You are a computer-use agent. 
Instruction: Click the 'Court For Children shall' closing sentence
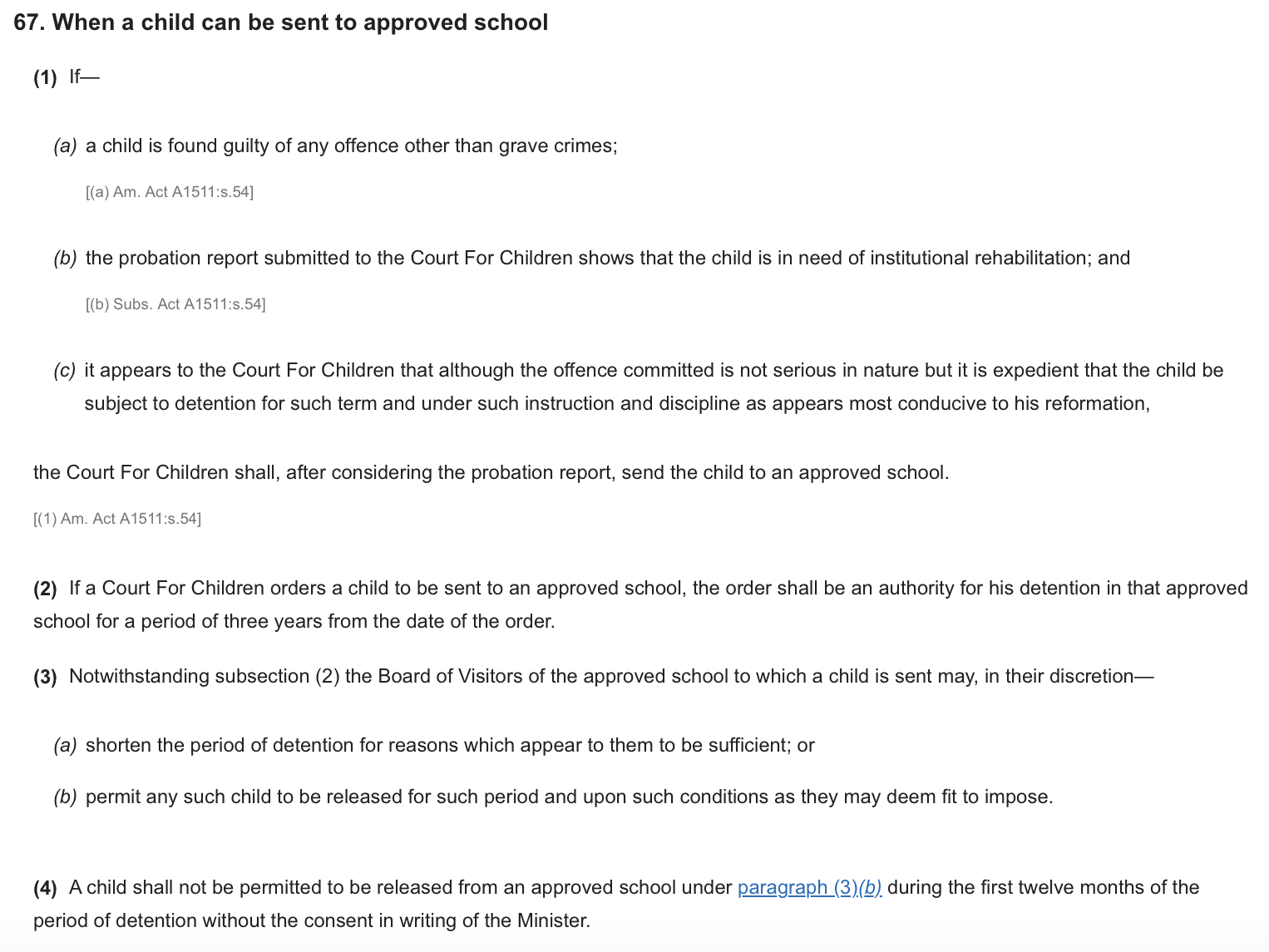pos(491,472)
